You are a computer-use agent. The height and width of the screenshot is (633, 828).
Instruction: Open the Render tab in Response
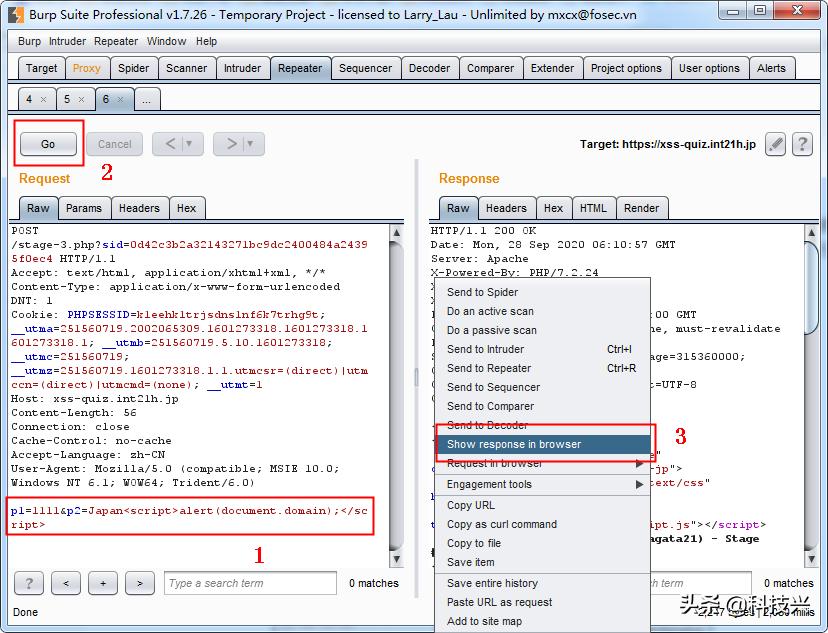(641, 208)
